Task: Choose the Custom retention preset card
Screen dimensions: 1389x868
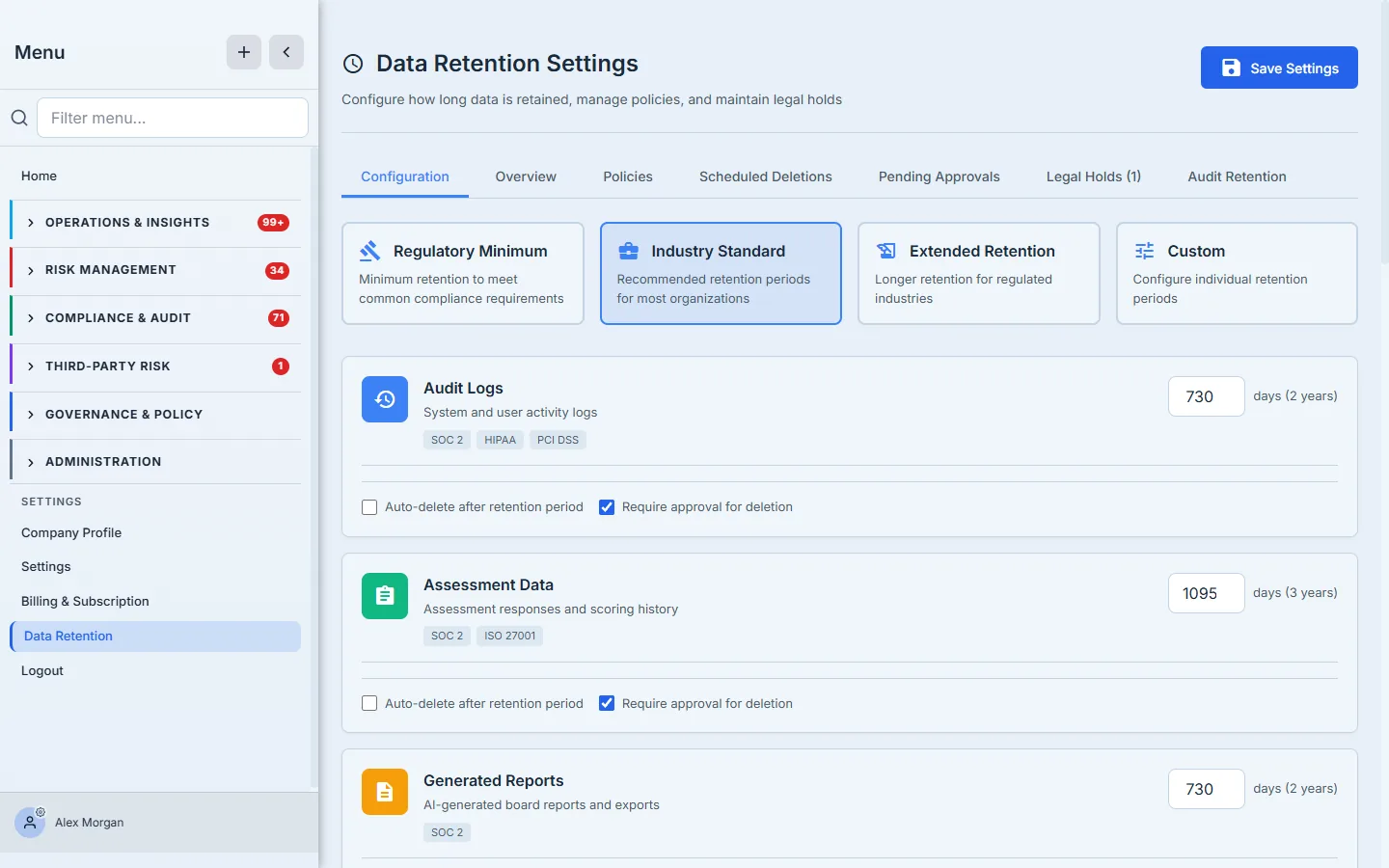Action: pos(1237,274)
